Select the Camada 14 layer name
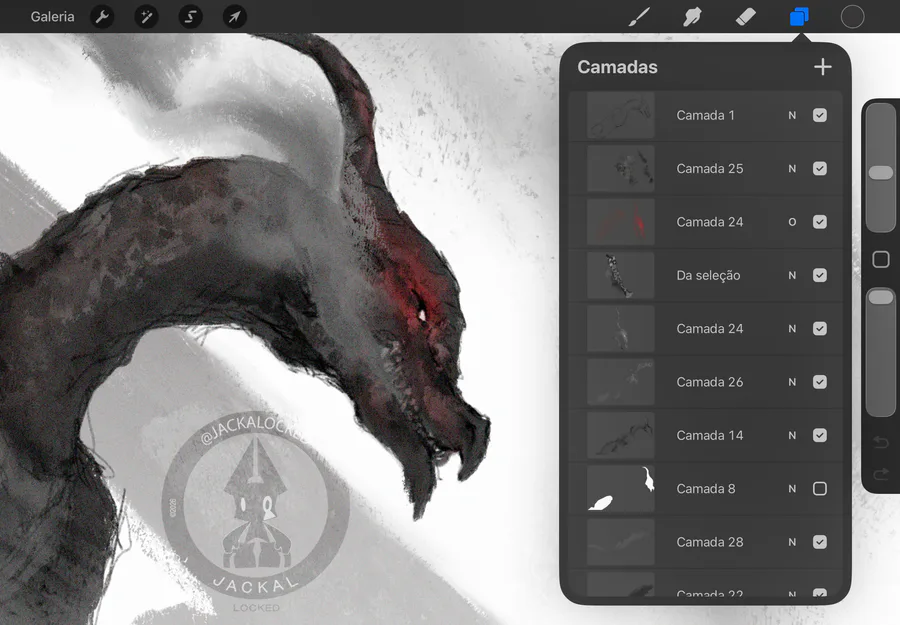This screenshot has height=625, width=900. (709, 436)
